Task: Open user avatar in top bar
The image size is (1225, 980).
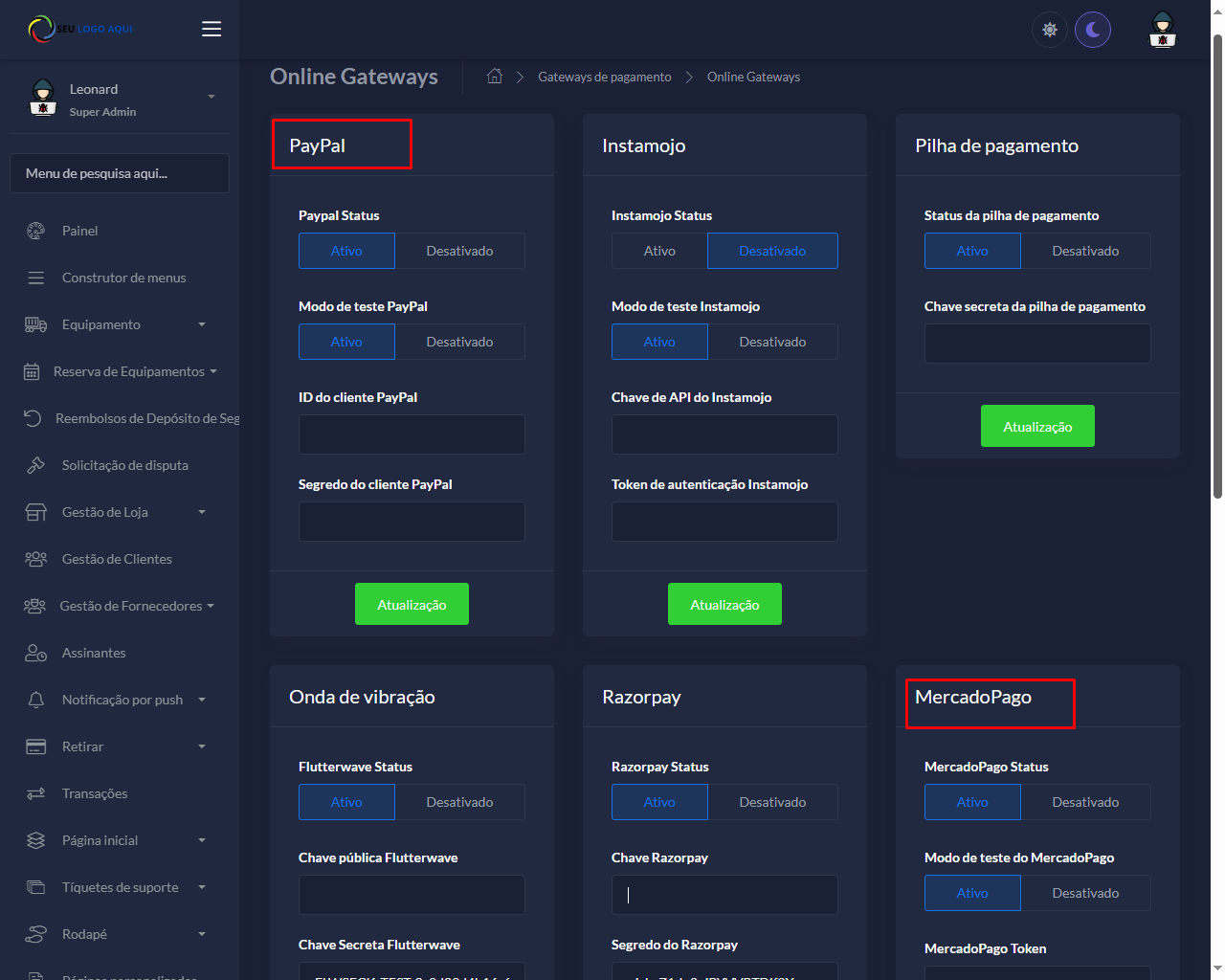Action: coord(1162,30)
